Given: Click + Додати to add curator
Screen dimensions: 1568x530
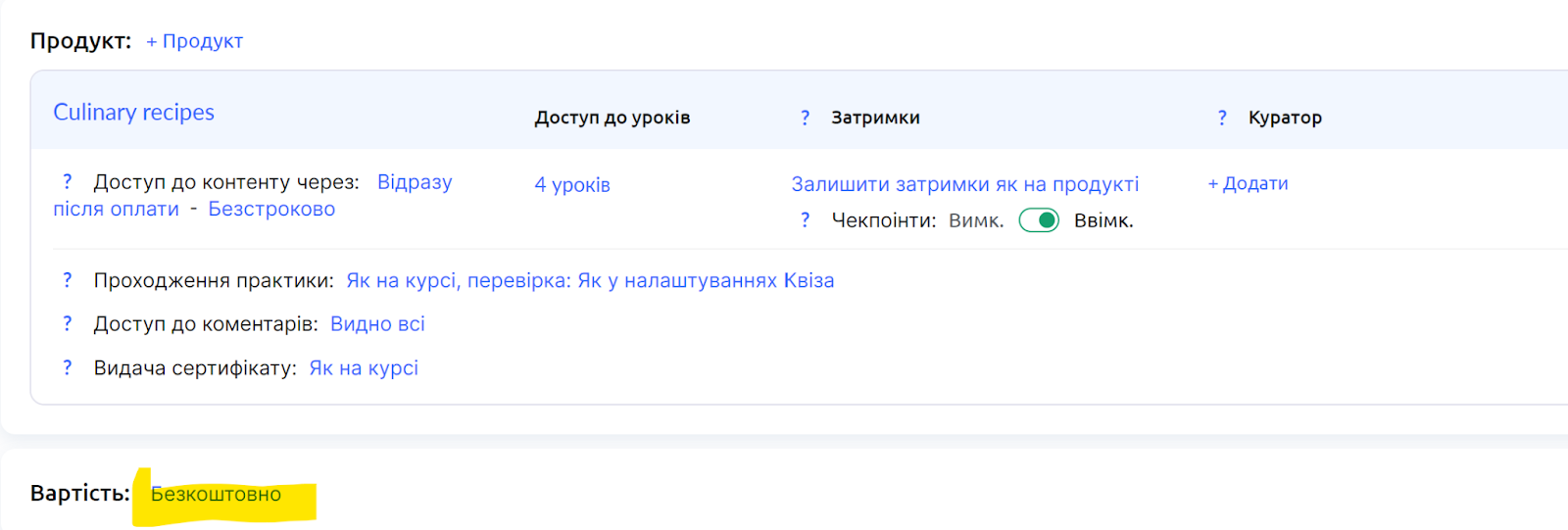Looking at the screenshot, I should (x=1248, y=183).
